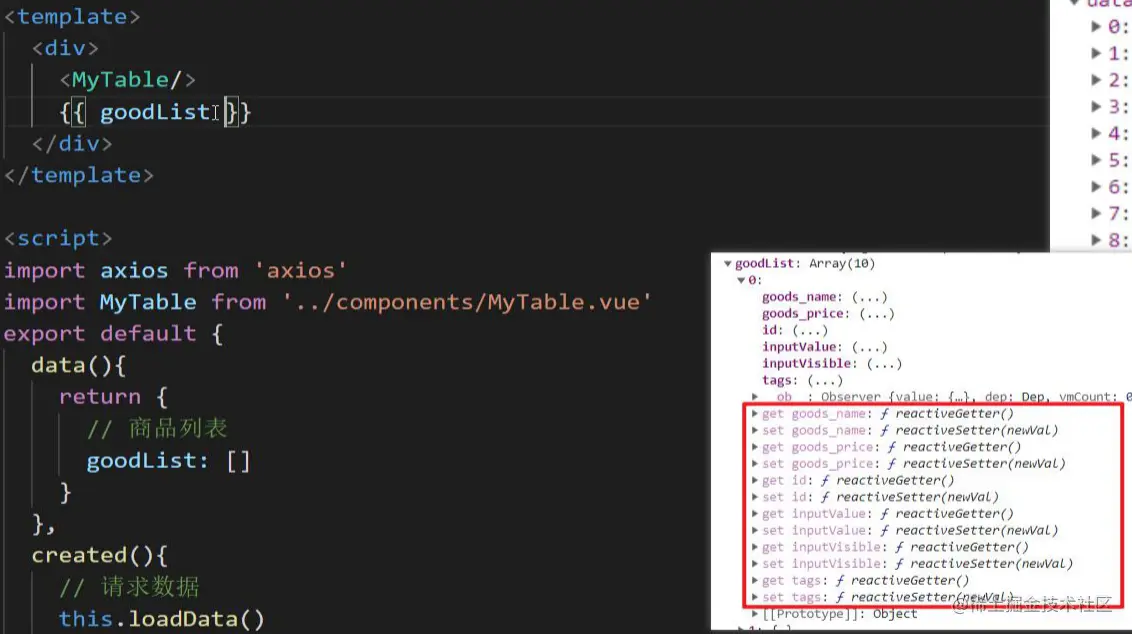
Task: Expand array item 7 in data panel
Action: pyautogui.click(x=1096, y=214)
